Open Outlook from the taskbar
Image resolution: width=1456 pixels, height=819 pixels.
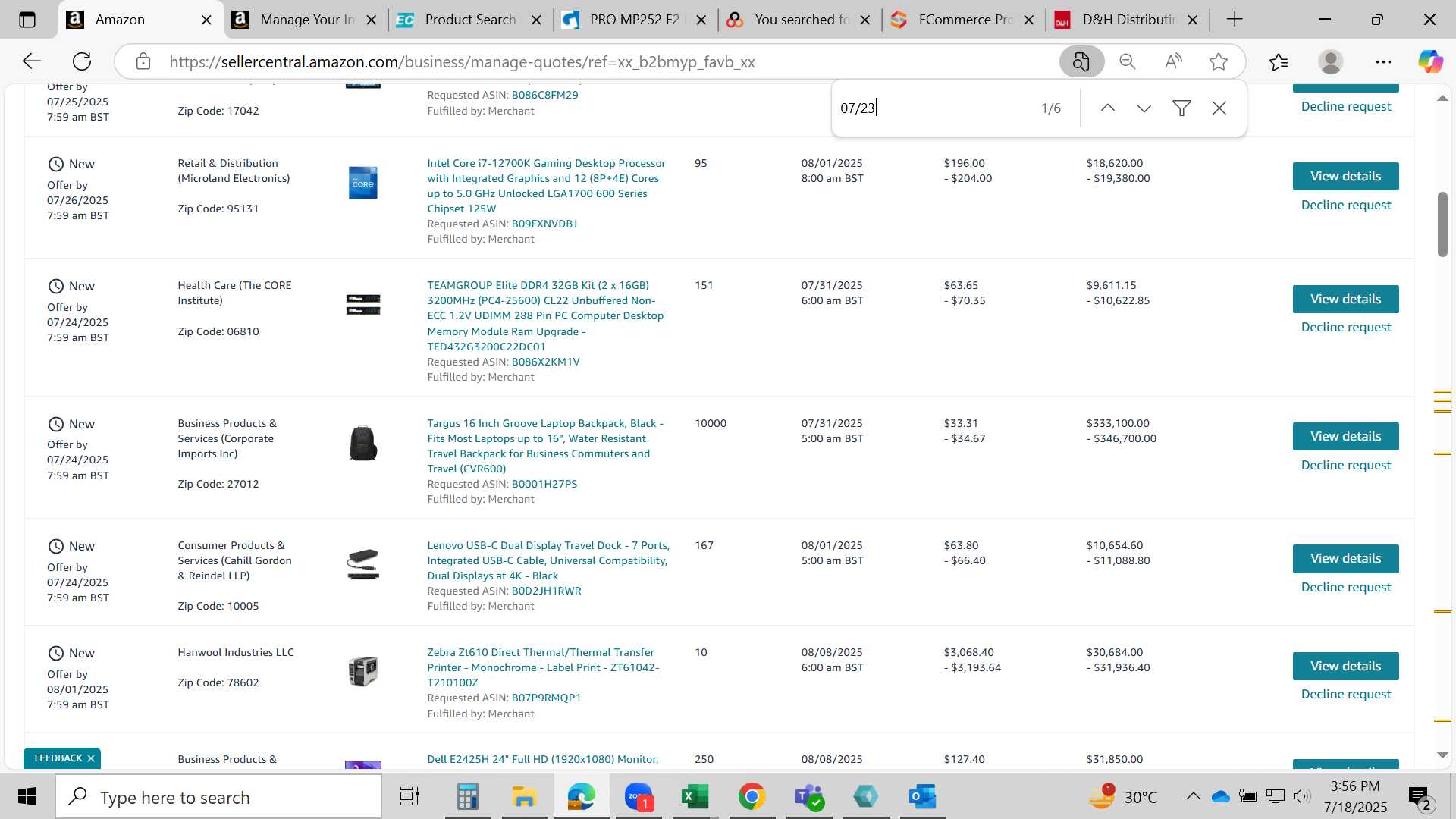(922, 797)
